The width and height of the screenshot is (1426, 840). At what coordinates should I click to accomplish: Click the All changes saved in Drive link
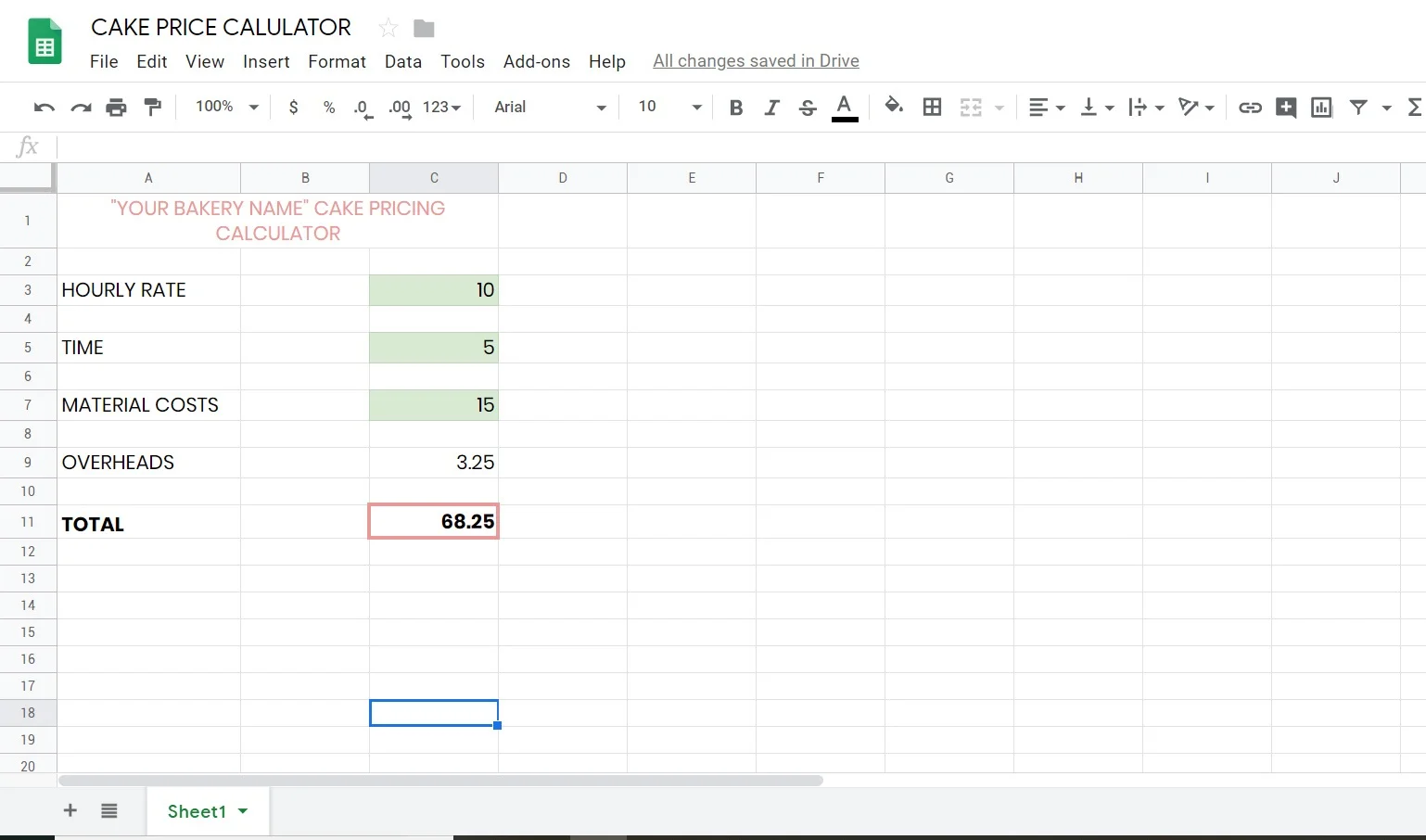tap(756, 60)
